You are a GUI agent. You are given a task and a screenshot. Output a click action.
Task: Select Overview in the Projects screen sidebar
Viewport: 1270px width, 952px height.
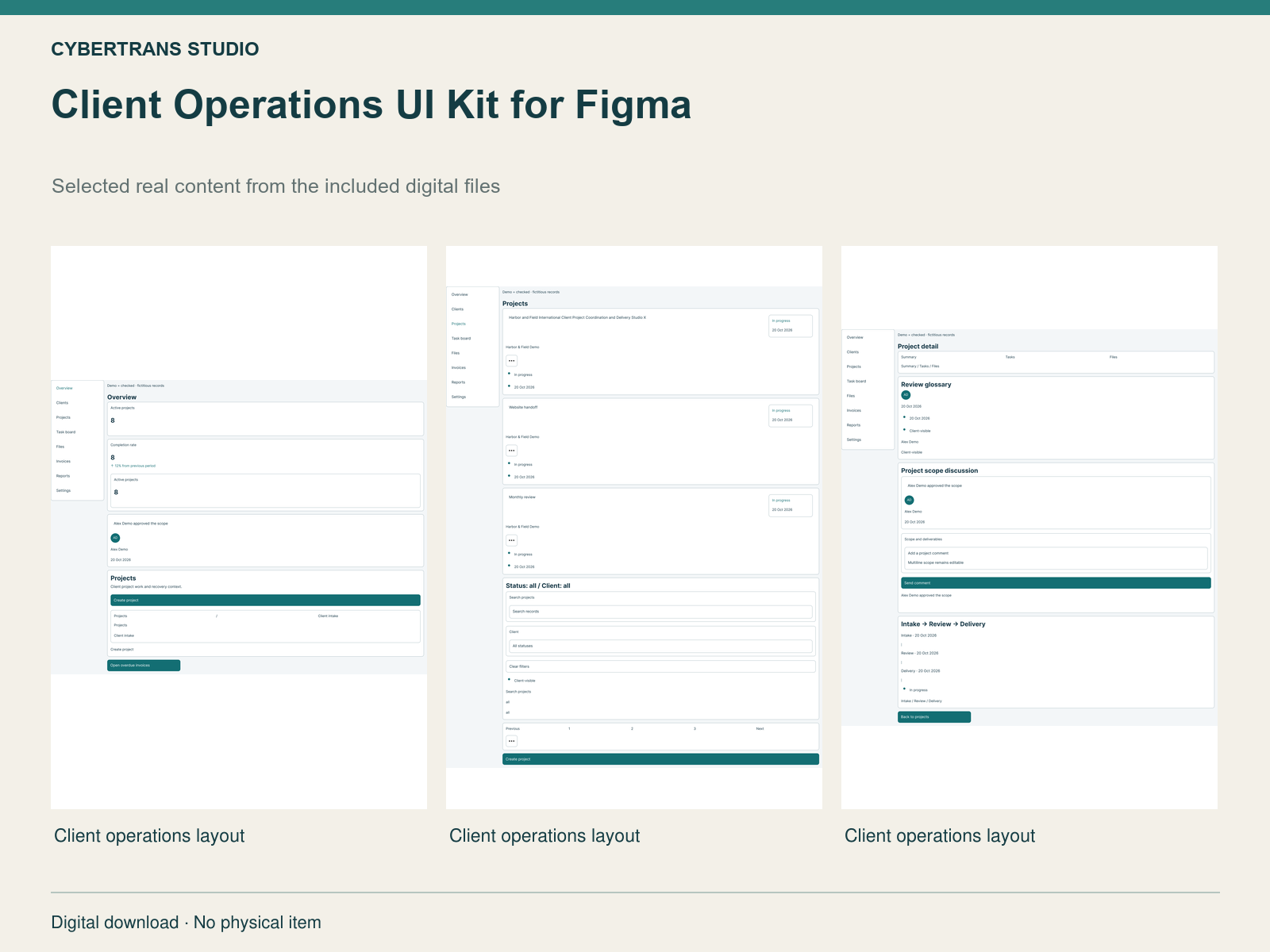tap(460, 295)
